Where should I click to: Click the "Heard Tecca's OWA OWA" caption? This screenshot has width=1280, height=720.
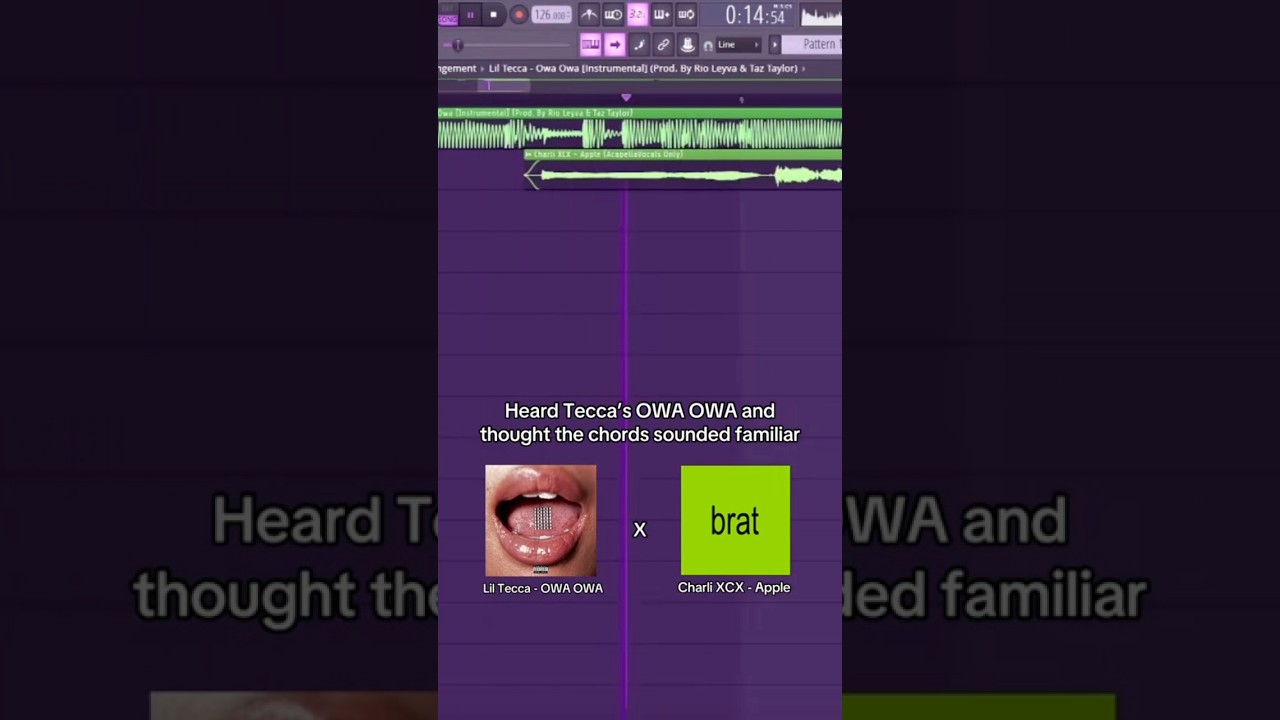[x=640, y=422]
